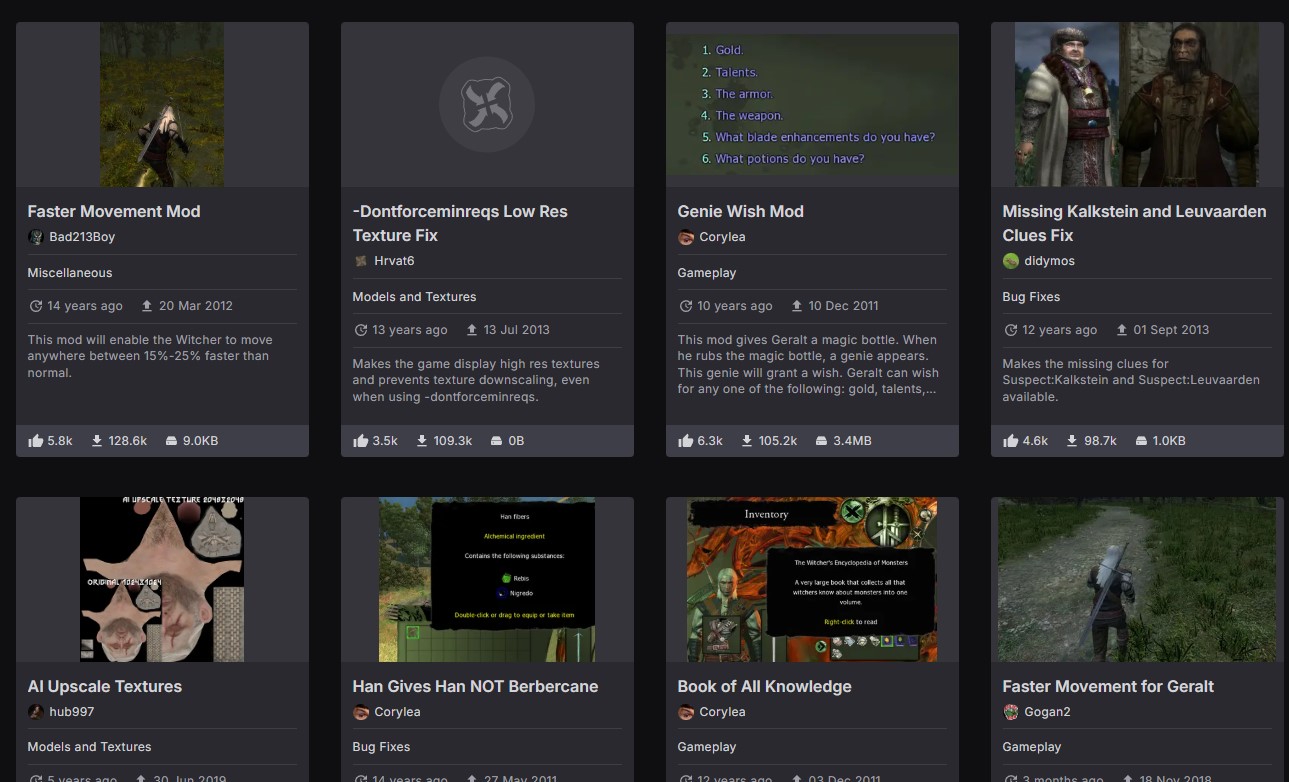Open the Faster Movement Mod title

click(x=114, y=212)
